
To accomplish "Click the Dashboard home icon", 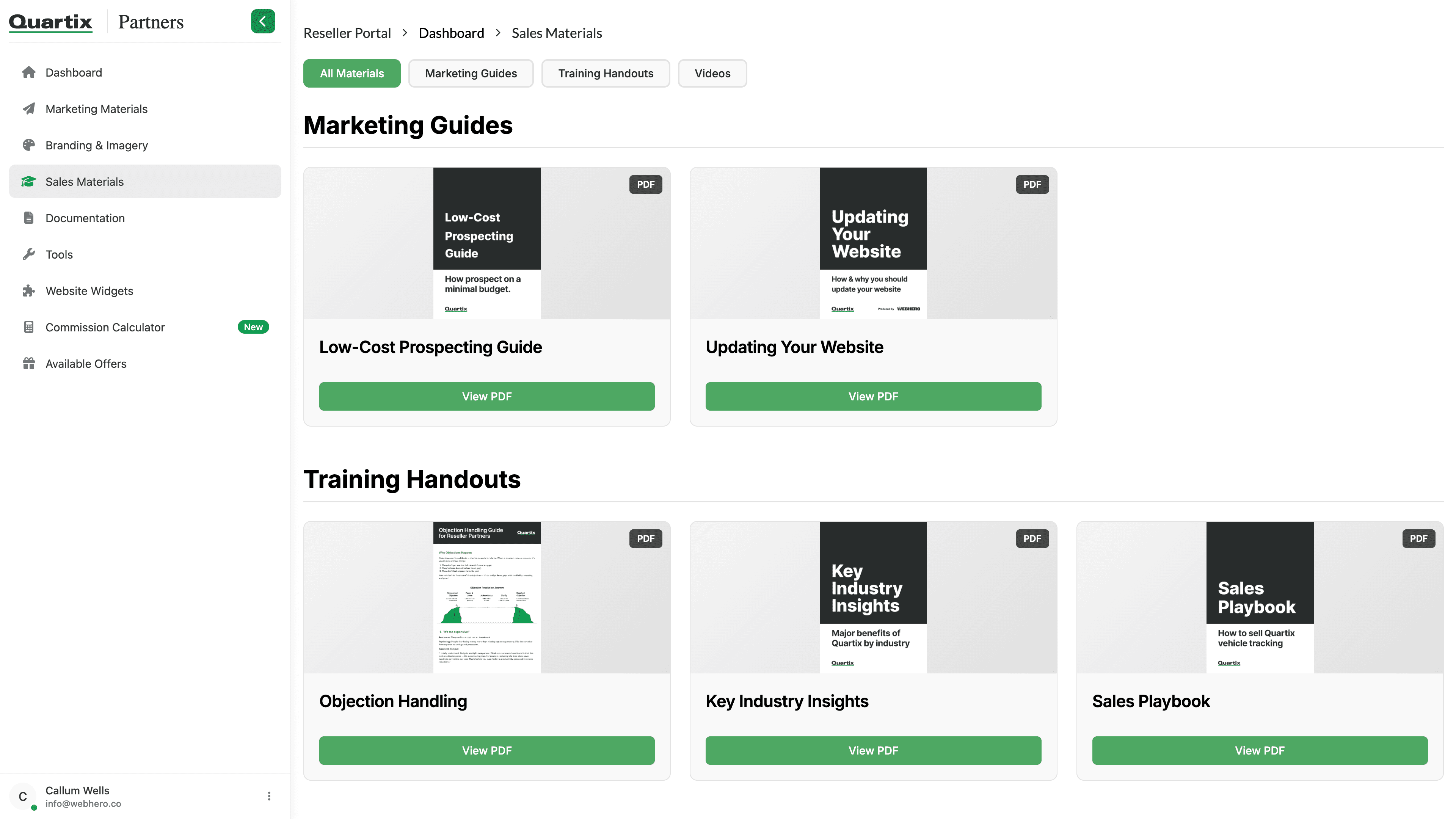I will (29, 72).
